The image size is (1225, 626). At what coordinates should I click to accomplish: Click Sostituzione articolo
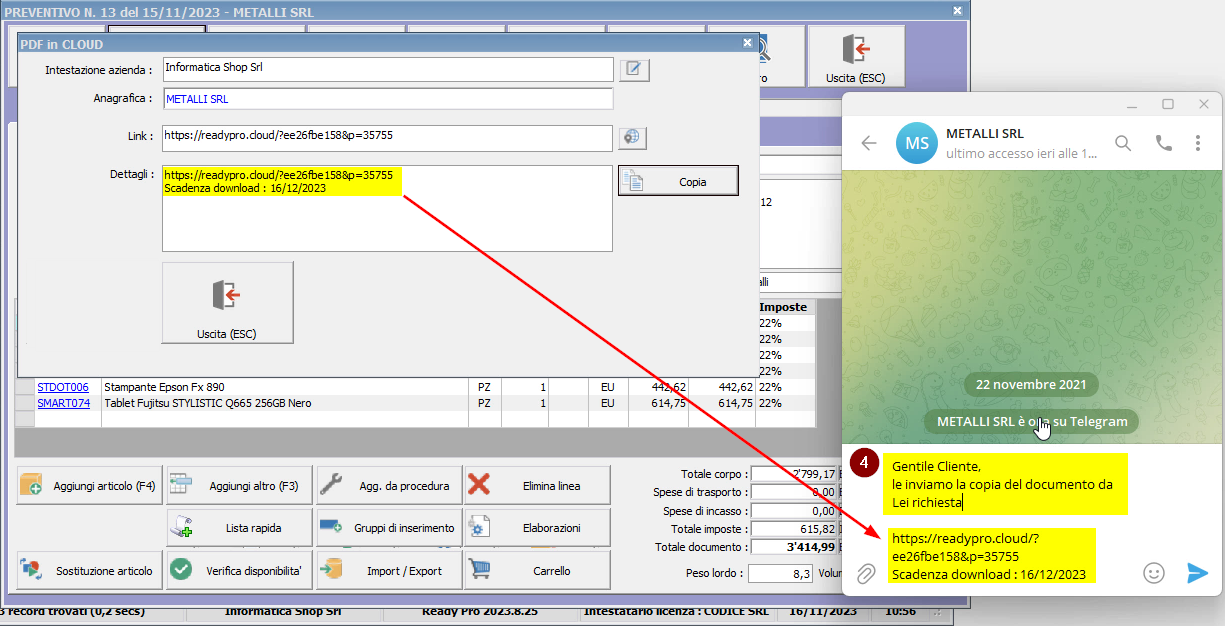pyautogui.click(x=89, y=570)
